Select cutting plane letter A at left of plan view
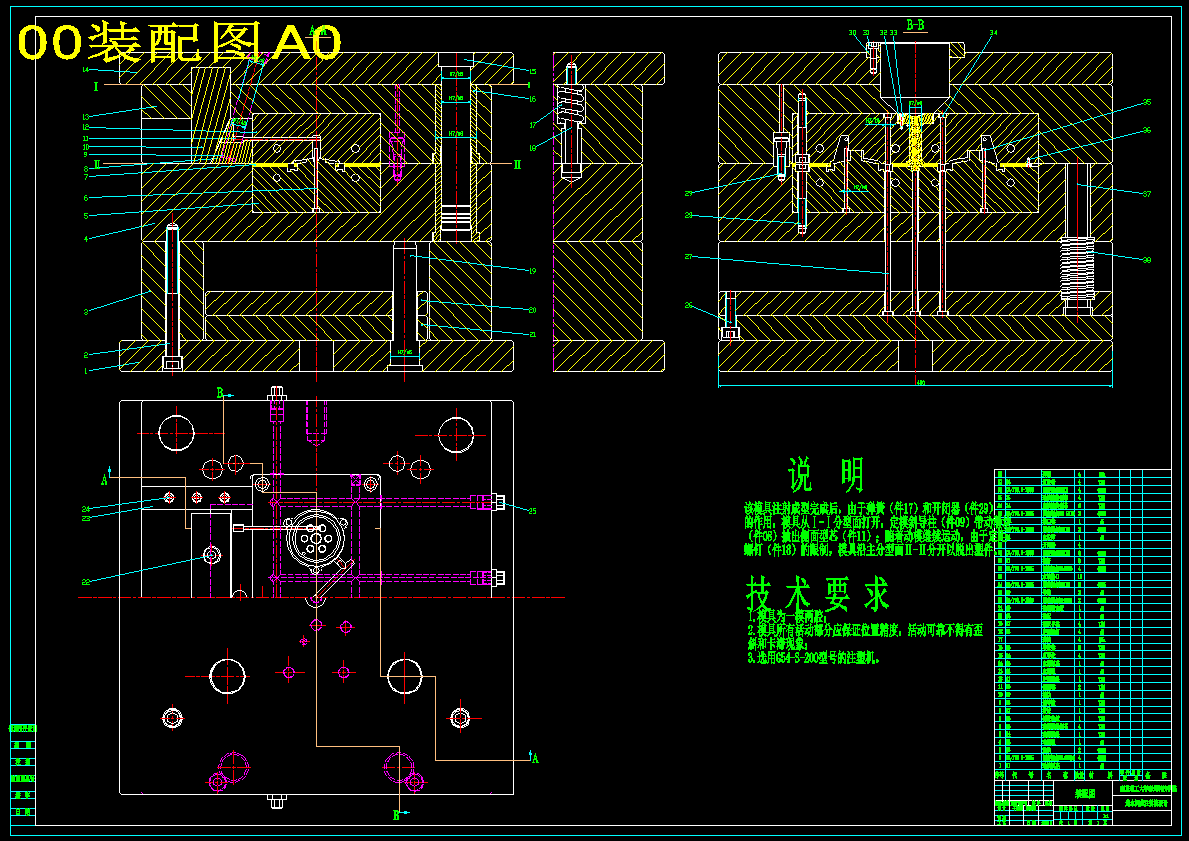The height and width of the screenshot is (841, 1189). pos(105,479)
